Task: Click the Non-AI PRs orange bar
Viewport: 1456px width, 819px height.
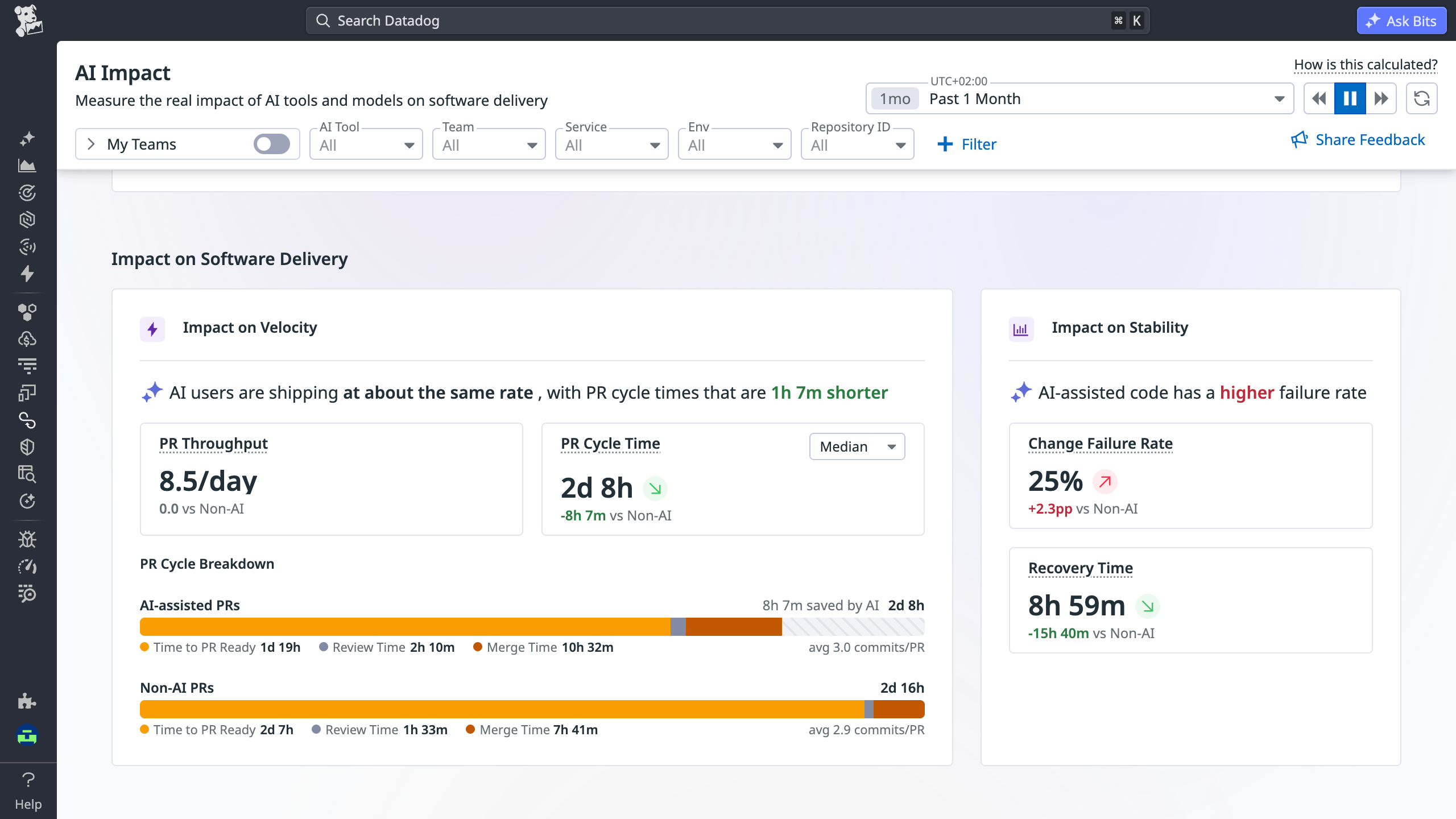Action: tap(502, 709)
